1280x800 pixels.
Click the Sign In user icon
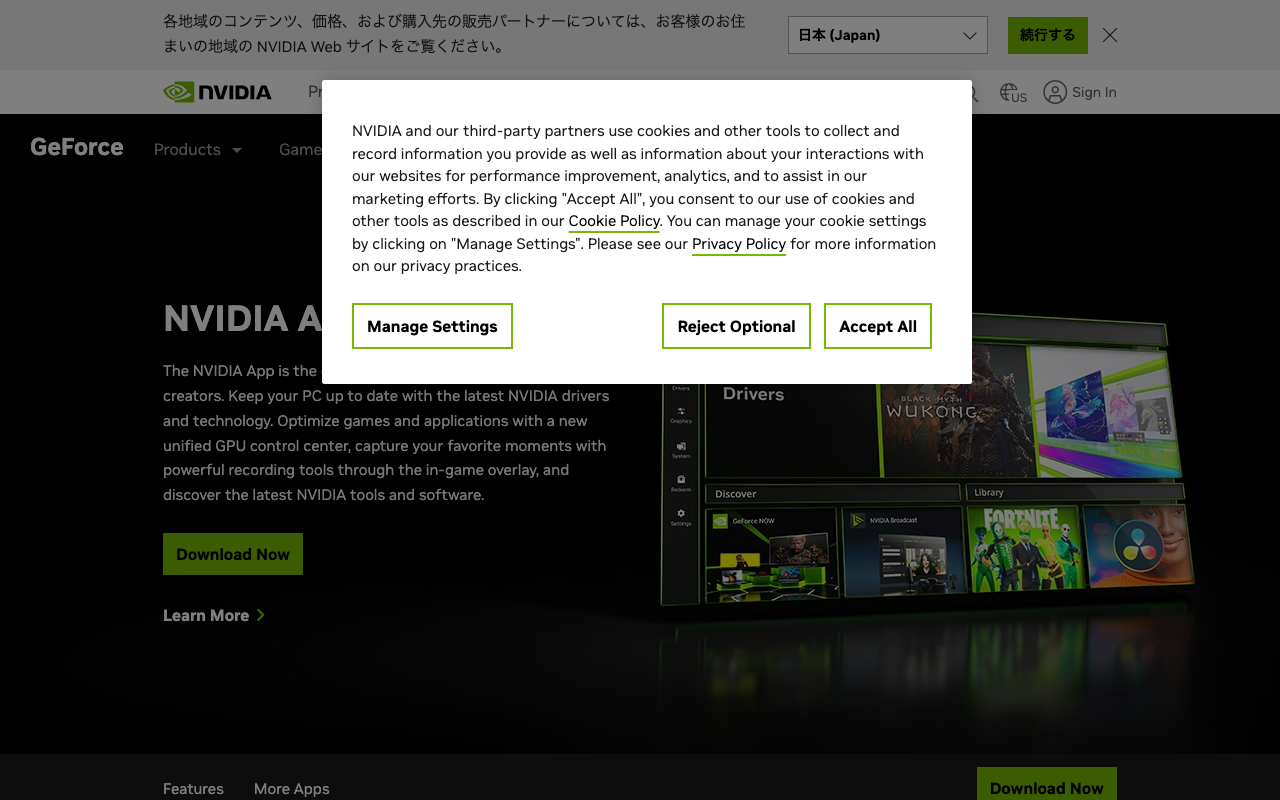point(1054,92)
